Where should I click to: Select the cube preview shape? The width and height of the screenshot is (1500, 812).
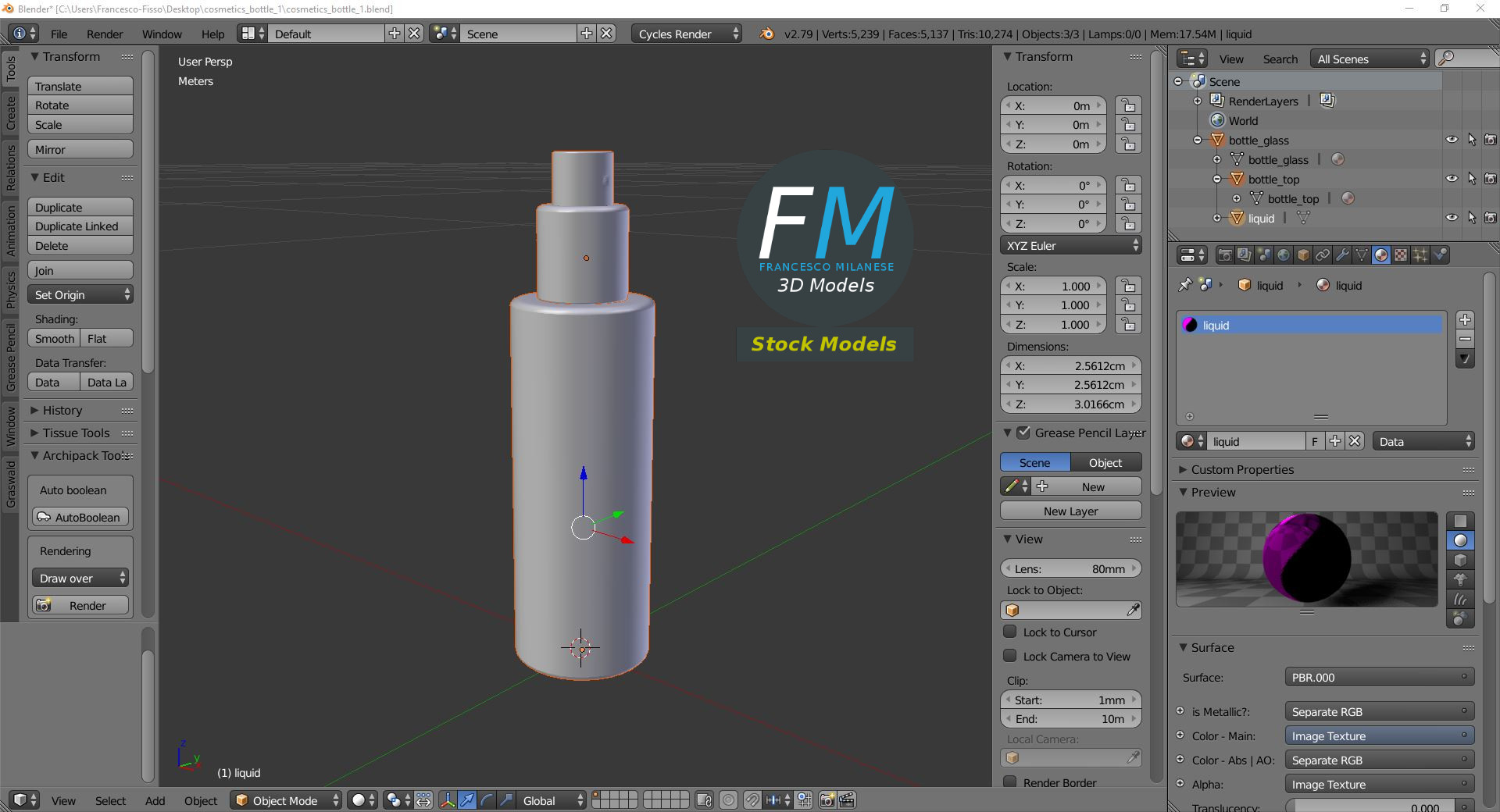1459,560
